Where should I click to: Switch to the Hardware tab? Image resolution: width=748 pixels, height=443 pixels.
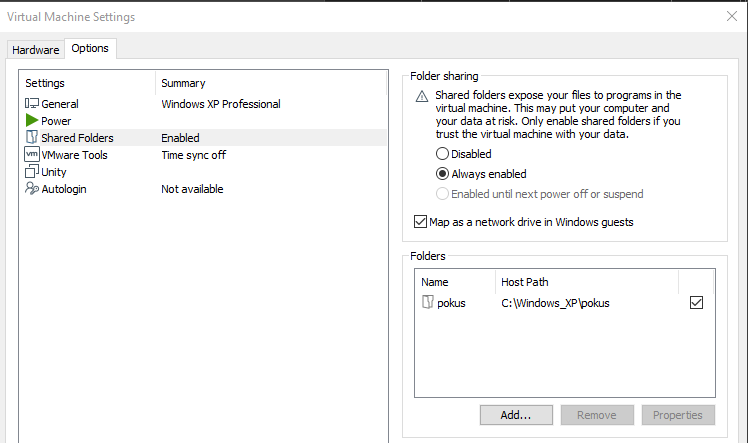point(36,49)
